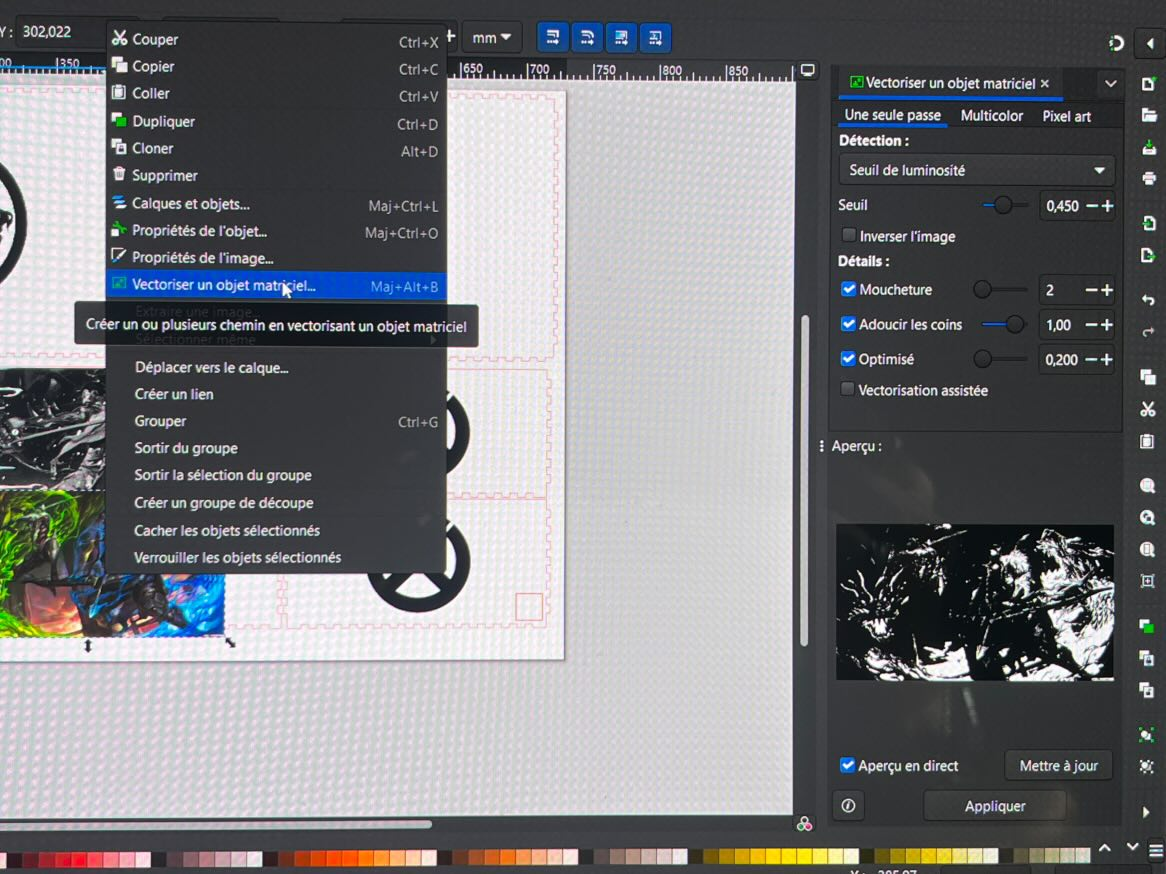The image size is (1166, 874).
Task: Click the Create clone icon
Action: pyautogui.click(x=1148, y=658)
